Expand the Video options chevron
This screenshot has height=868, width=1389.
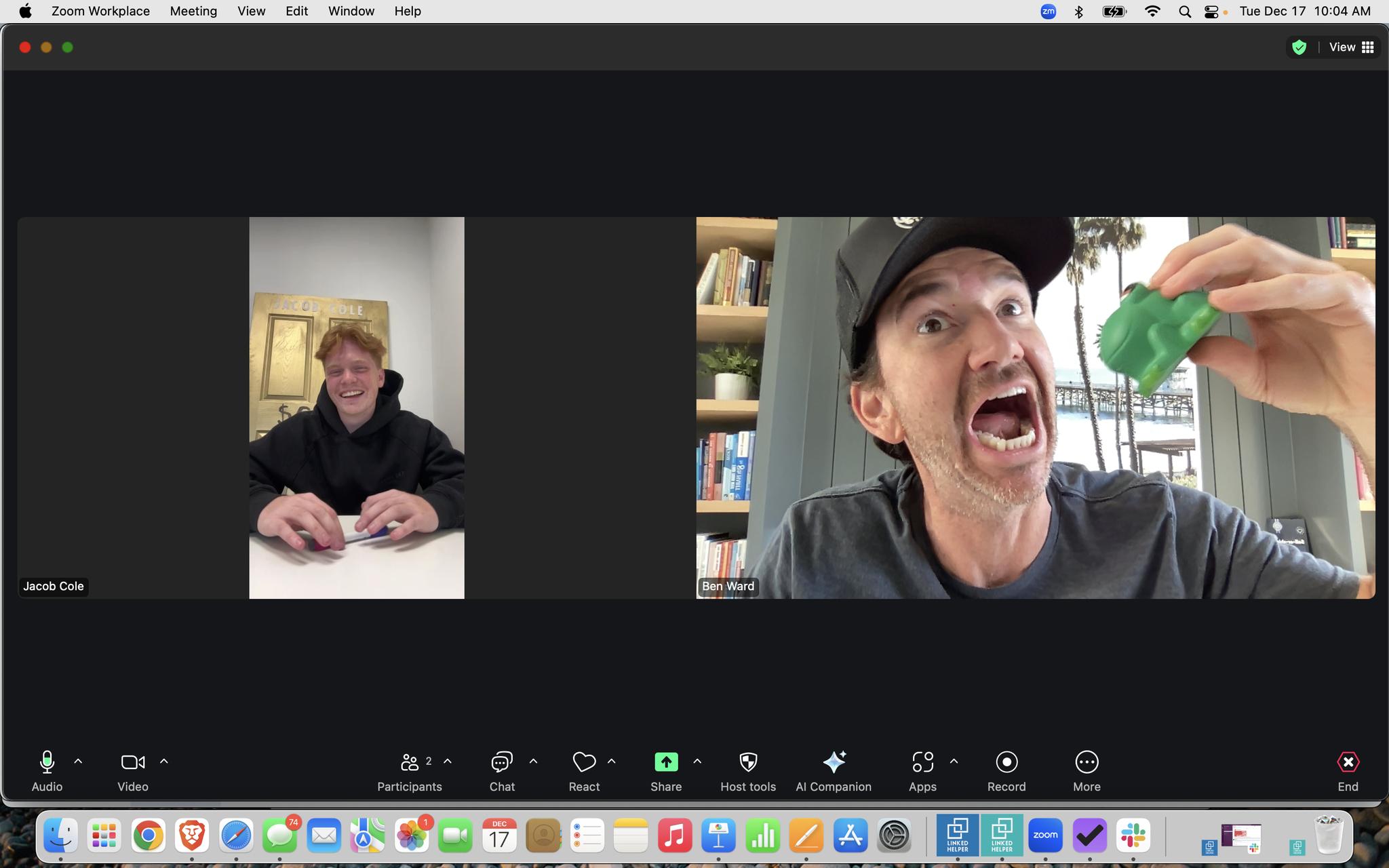(x=163, y=762)
